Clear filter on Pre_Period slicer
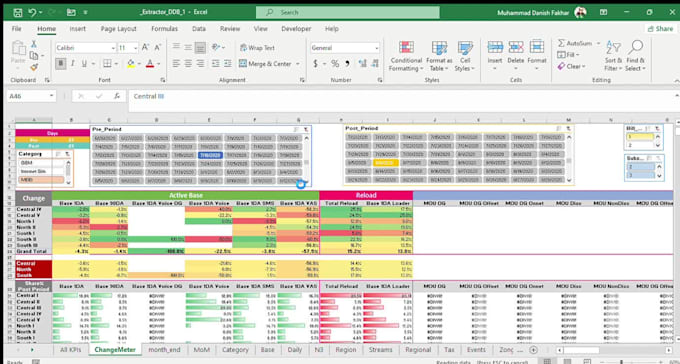The image size is (680, 364). point(306,129)
